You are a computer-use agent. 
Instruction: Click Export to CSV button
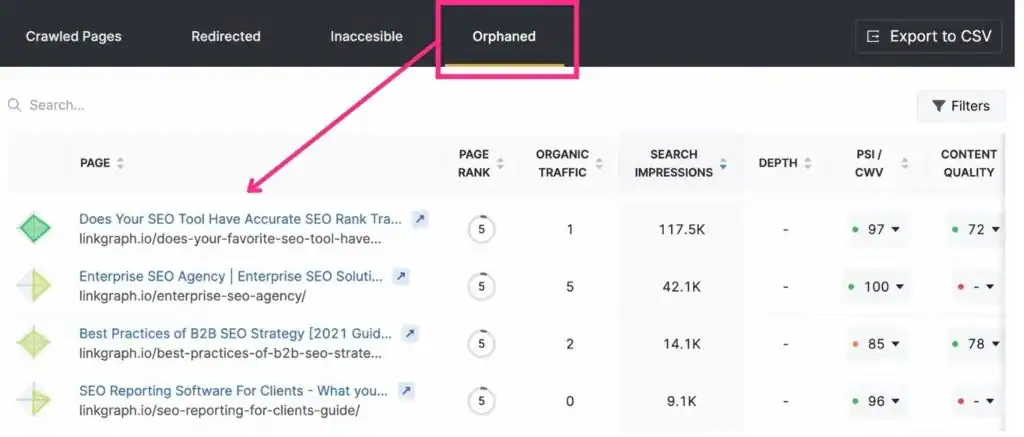(x=929, y=37)
